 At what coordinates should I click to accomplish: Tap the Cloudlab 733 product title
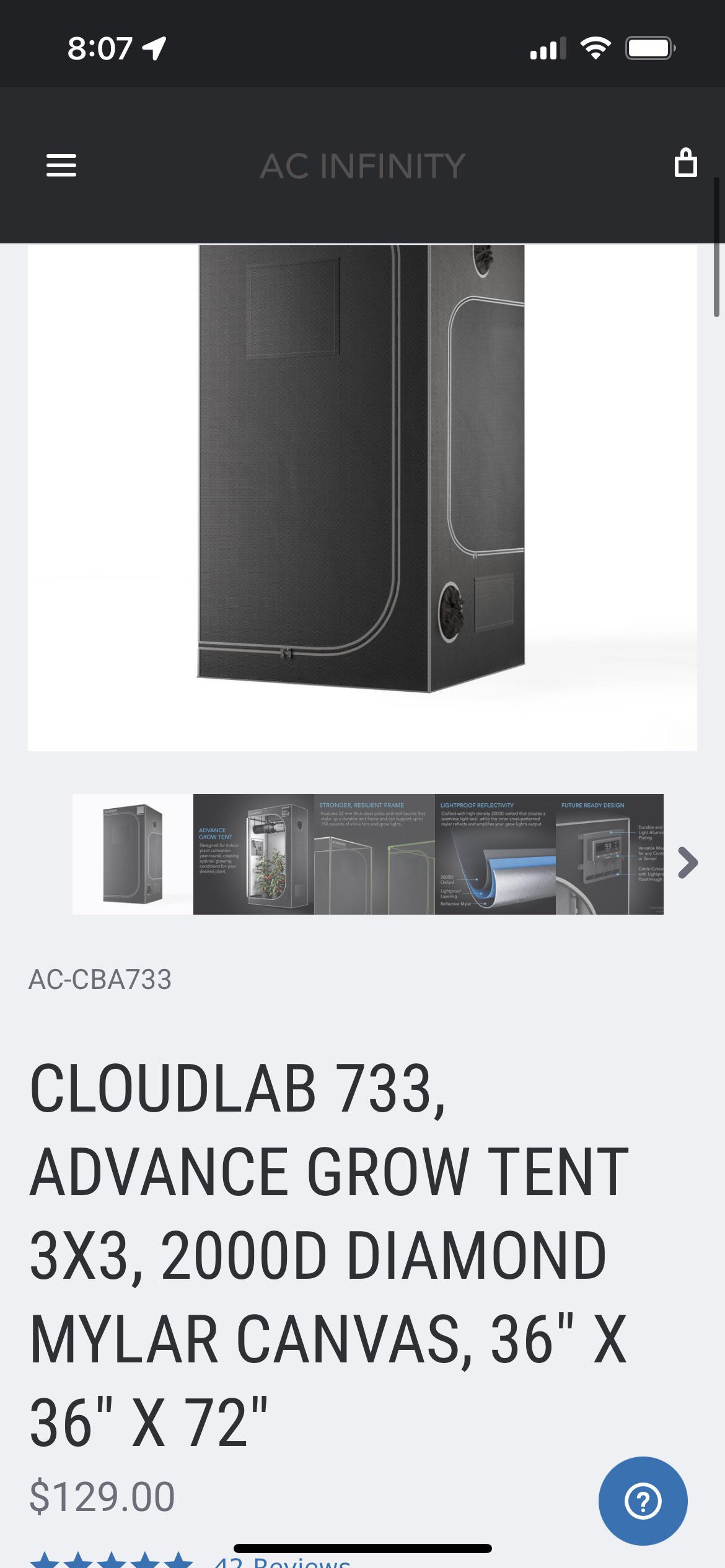(x=330, y=1254)
